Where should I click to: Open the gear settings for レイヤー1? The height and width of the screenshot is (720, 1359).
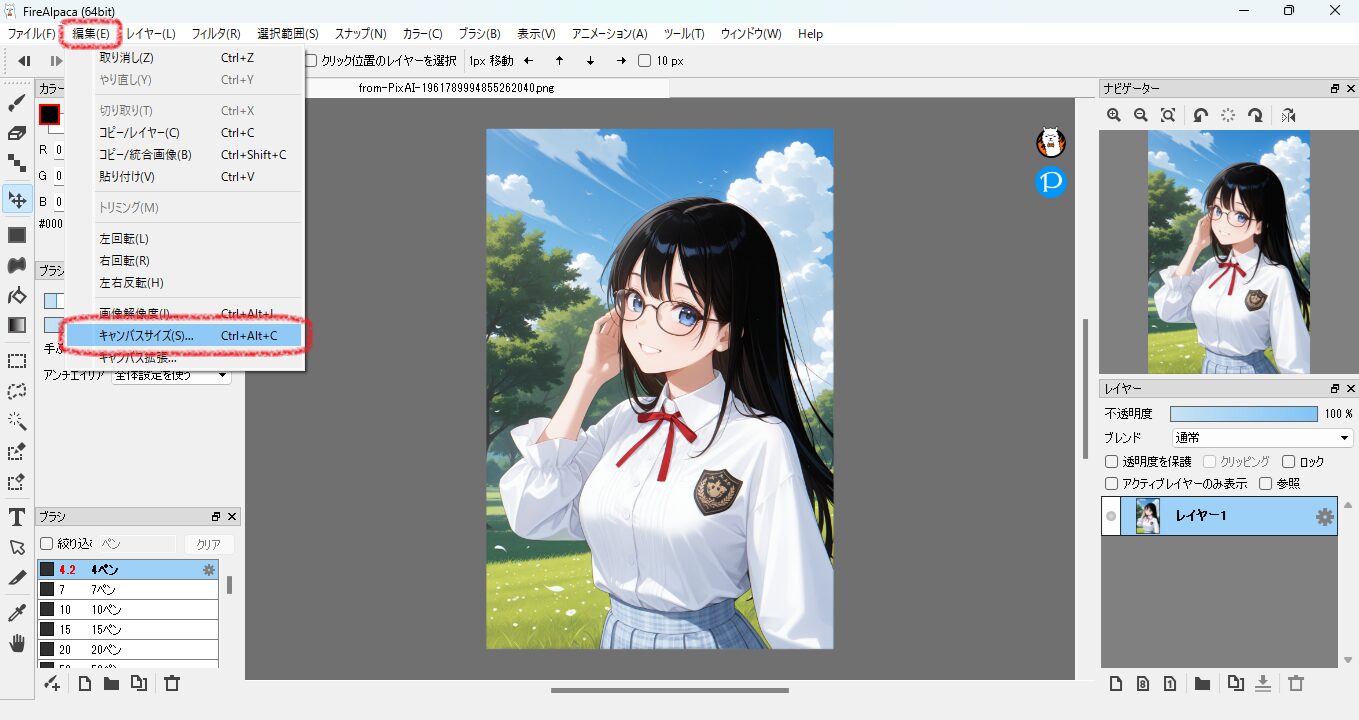click(1324, 517)
